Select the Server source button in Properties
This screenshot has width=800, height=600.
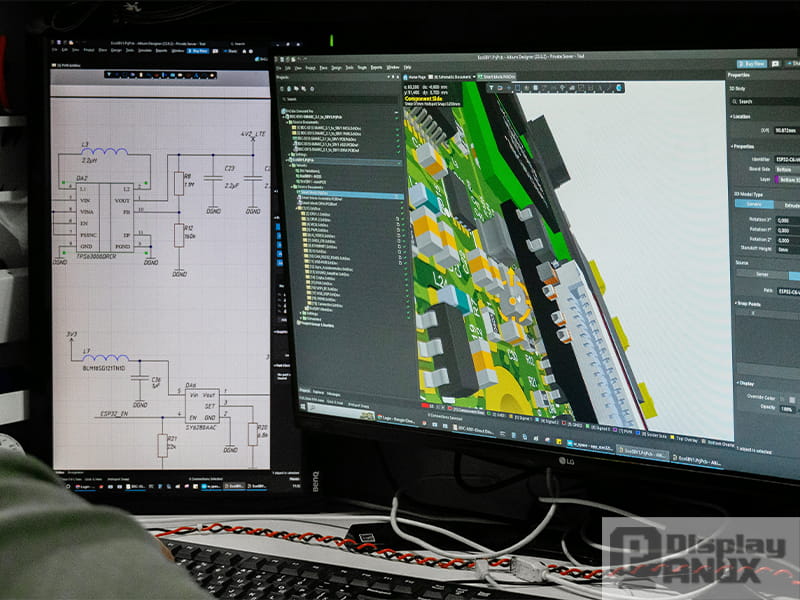762,274
